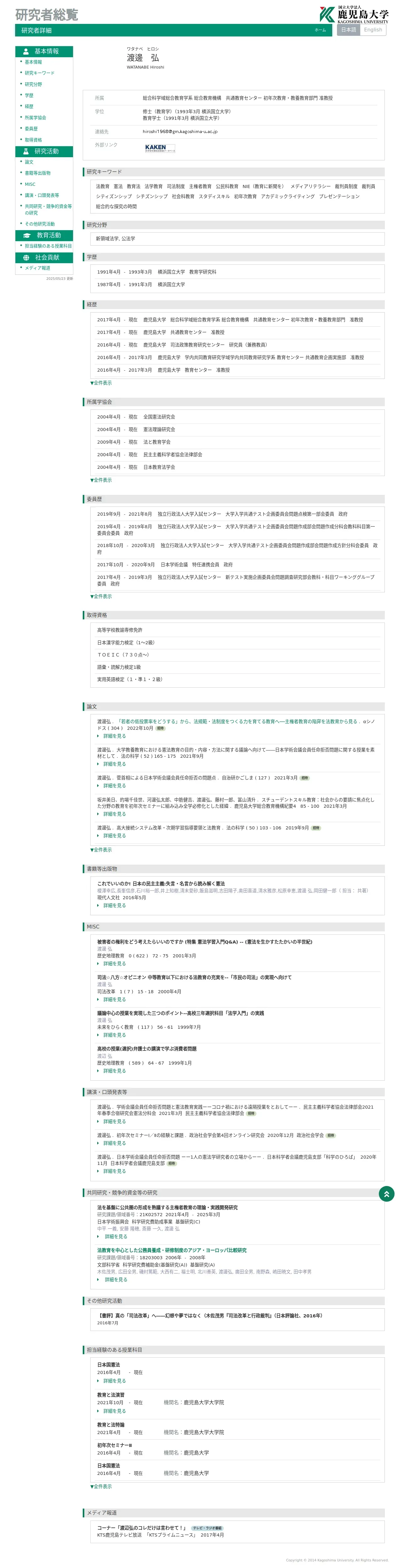
Task: Click the globe icon in 社会貢献 header
Action: [x=26, y=258]
